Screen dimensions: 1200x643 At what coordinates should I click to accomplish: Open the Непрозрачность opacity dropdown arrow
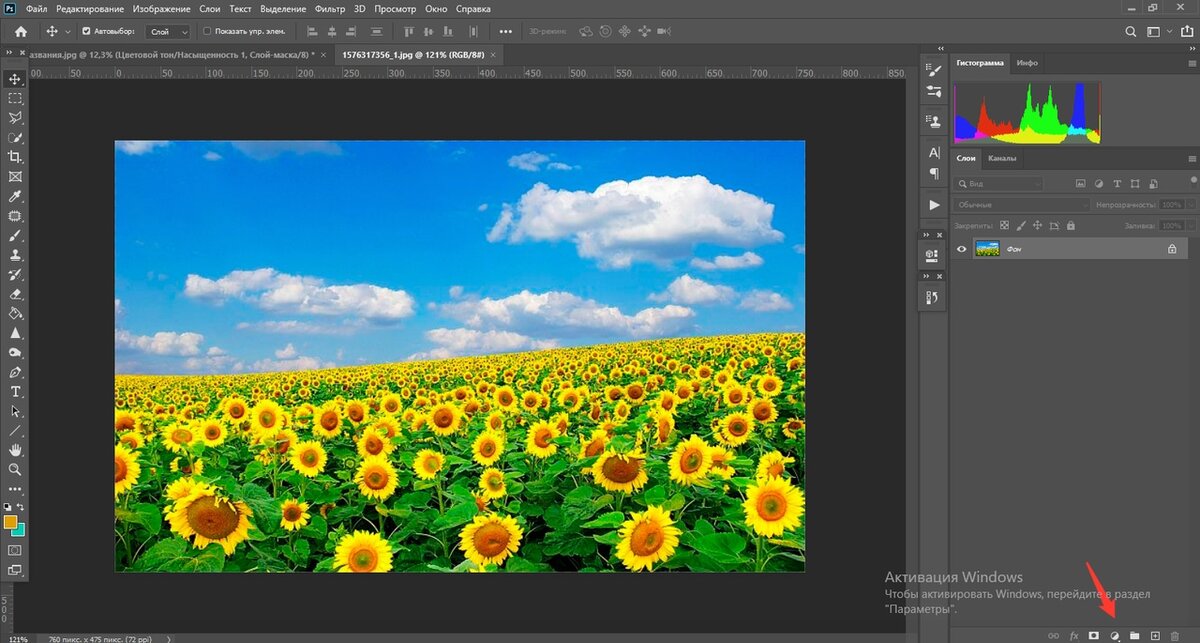point(1190,205)
